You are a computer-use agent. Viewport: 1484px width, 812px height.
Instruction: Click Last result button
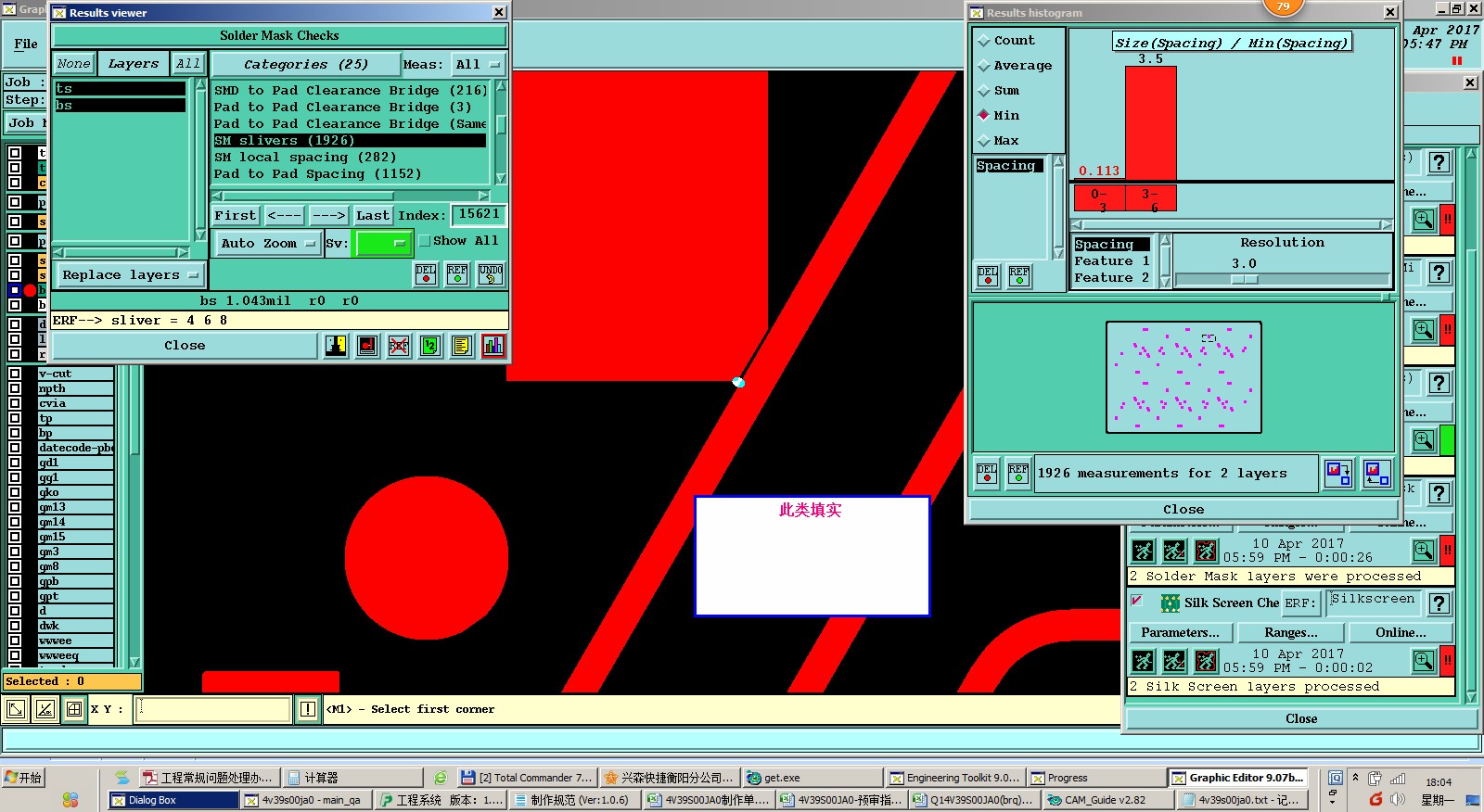373,215
